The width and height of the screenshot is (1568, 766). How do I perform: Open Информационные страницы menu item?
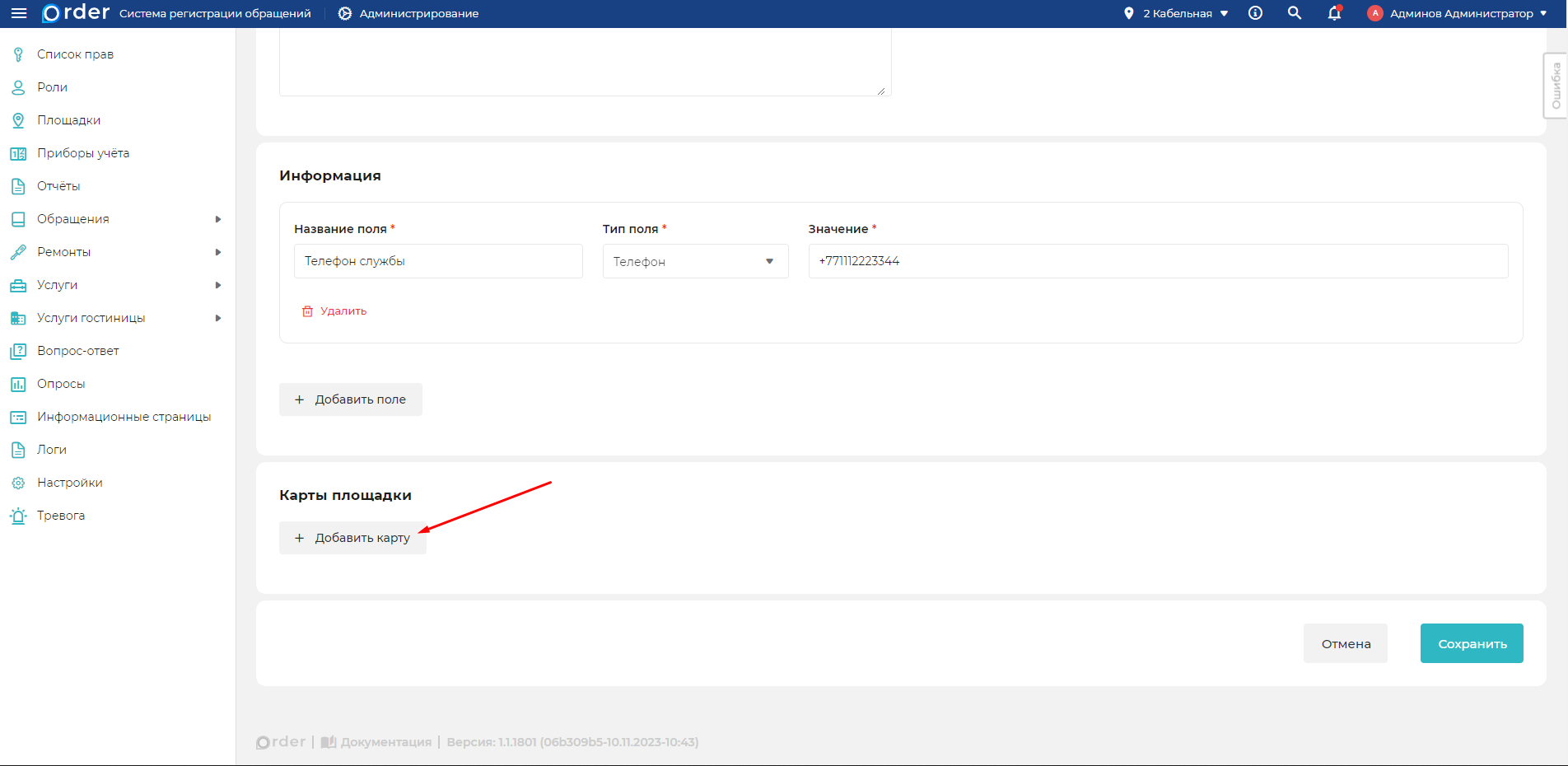(x=124, y=417)
